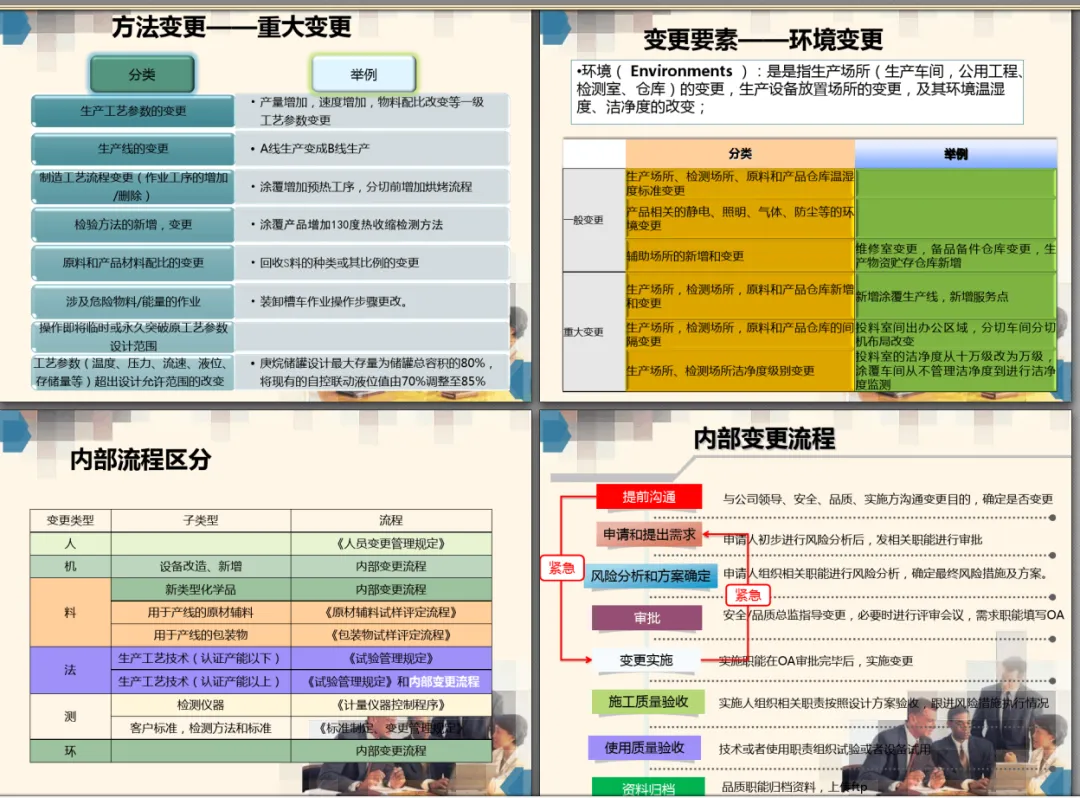
Task: Select the '一般变更' row label cell
Action: pyautogui.click(x=593, y=220)
